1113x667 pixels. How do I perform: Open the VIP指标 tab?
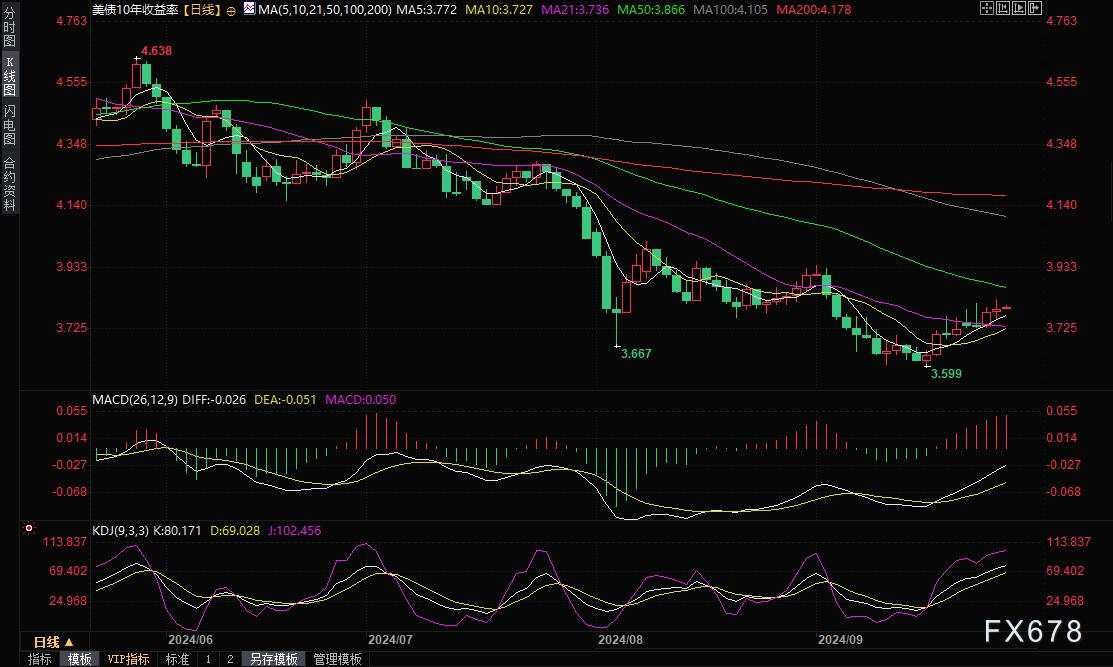point(128,659)
